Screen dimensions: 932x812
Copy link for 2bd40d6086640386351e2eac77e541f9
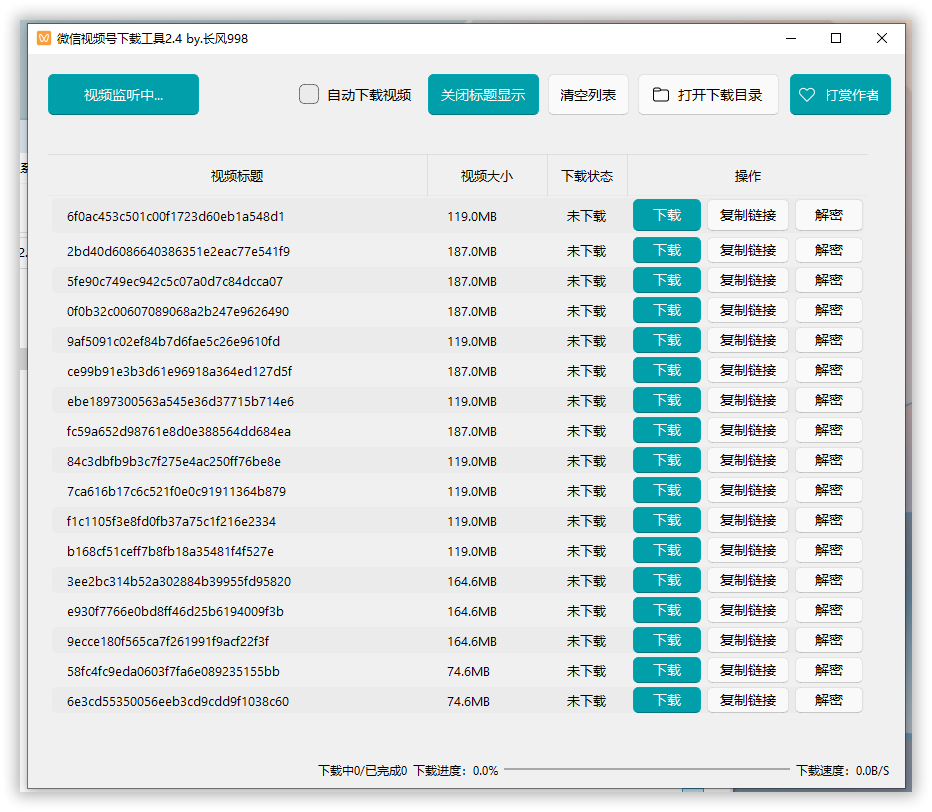[748, 250]
